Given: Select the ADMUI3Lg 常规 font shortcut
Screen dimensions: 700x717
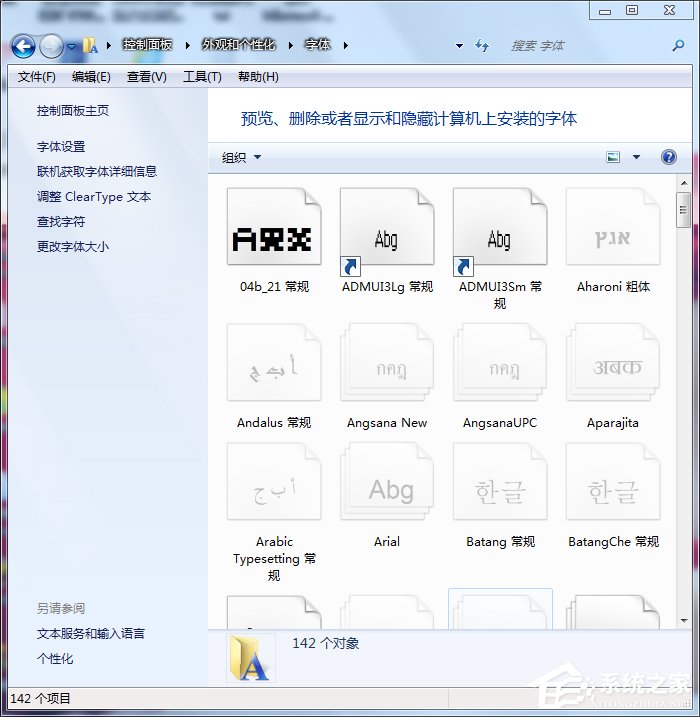Looking at the screenshot, I should coord(387,227).
